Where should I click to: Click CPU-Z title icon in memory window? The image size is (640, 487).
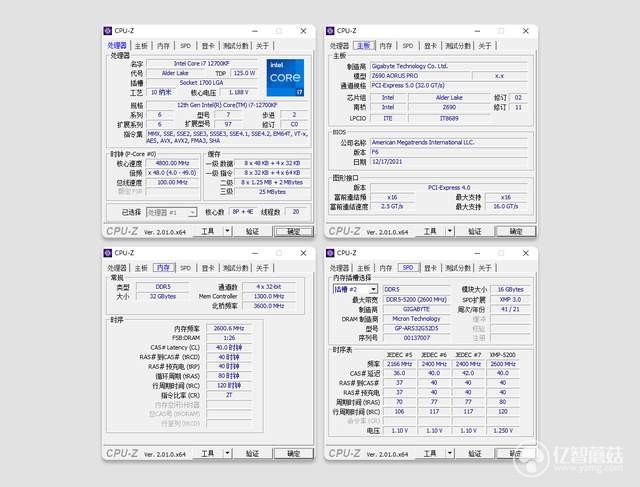point(108,253)
